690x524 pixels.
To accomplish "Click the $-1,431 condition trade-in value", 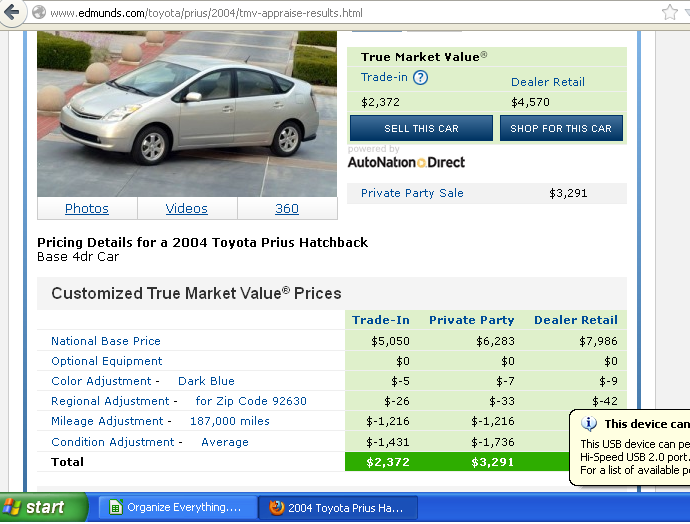I will click(388, 442).
